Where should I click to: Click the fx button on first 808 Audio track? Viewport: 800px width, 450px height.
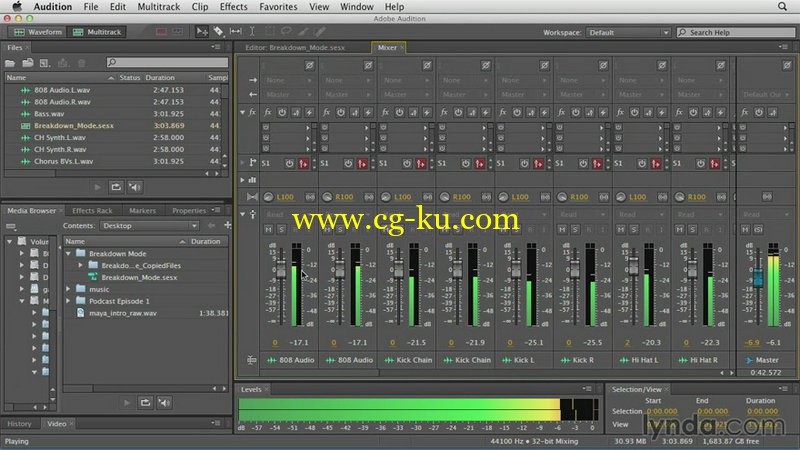(267, 112)
